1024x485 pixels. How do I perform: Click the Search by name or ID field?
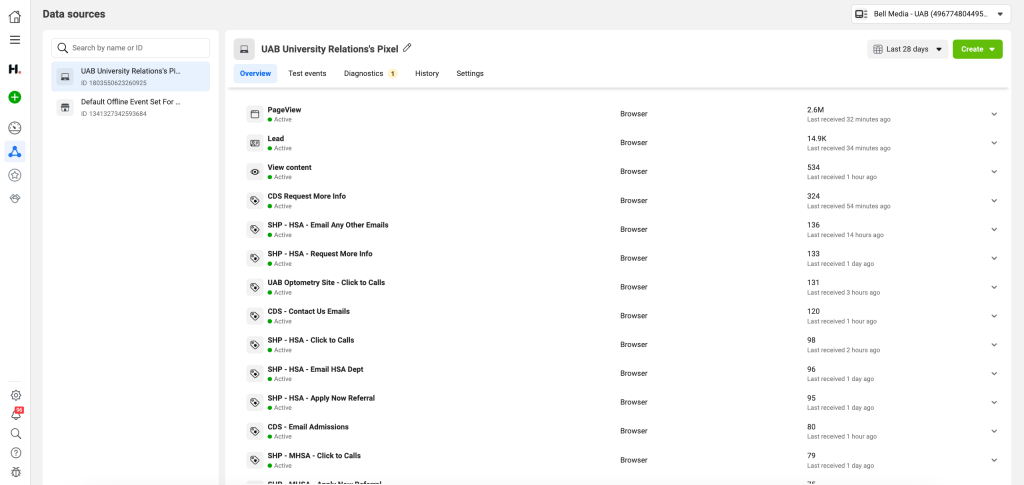click(x=131, y=47)
